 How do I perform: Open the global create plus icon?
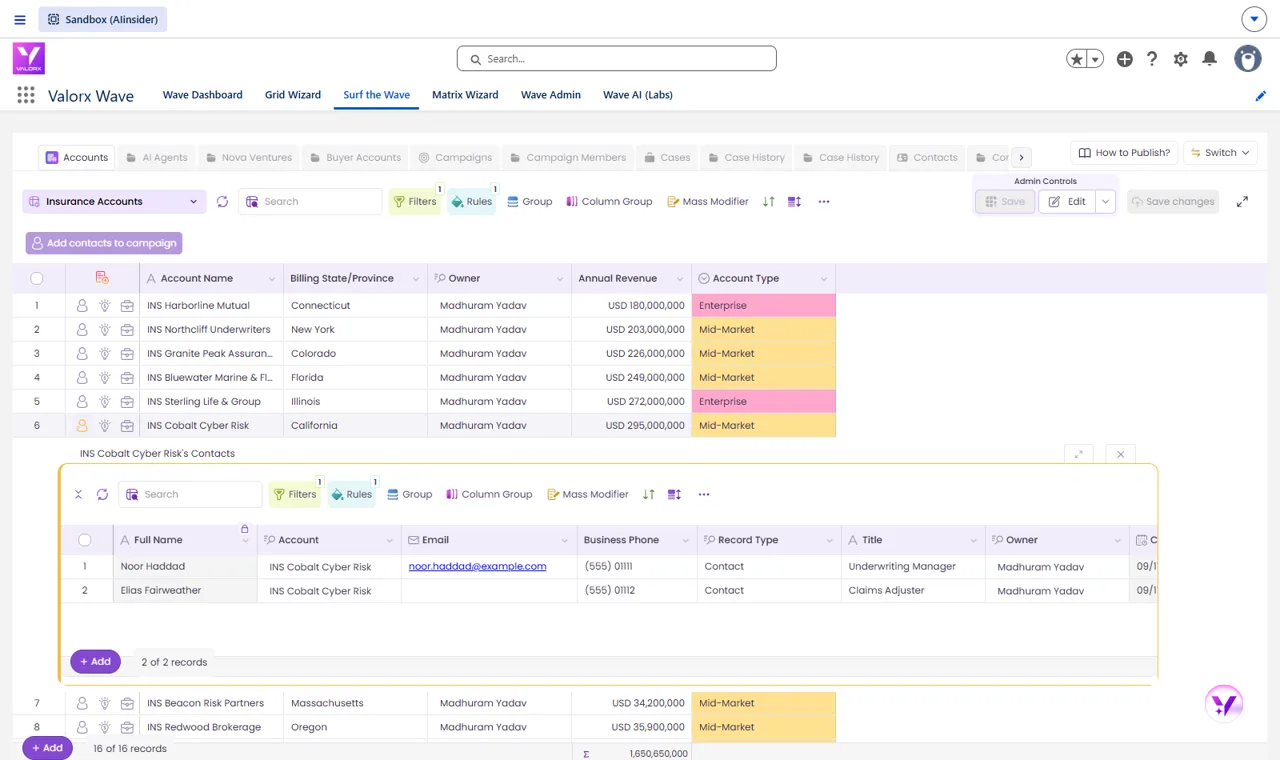[x=1125, y=59]
